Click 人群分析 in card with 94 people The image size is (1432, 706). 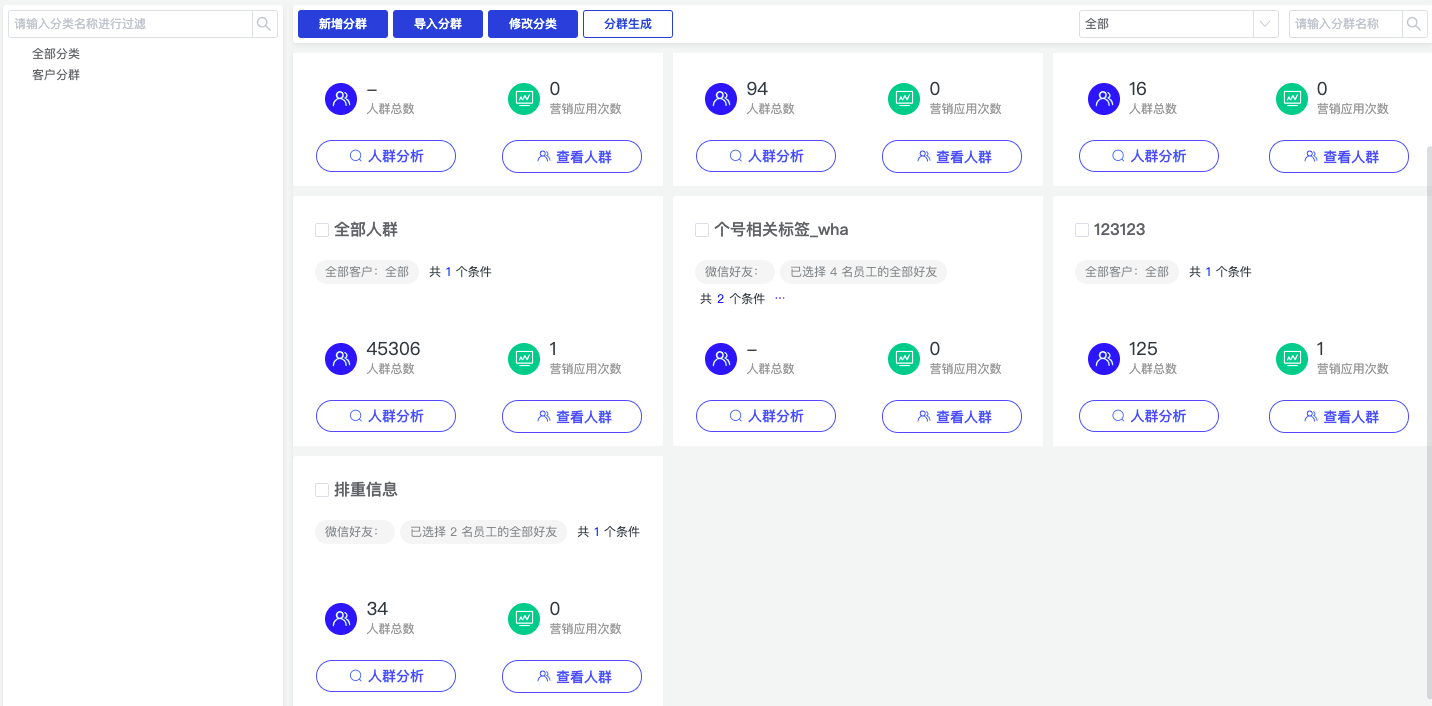pyautogui.click(x=766, y=156)
